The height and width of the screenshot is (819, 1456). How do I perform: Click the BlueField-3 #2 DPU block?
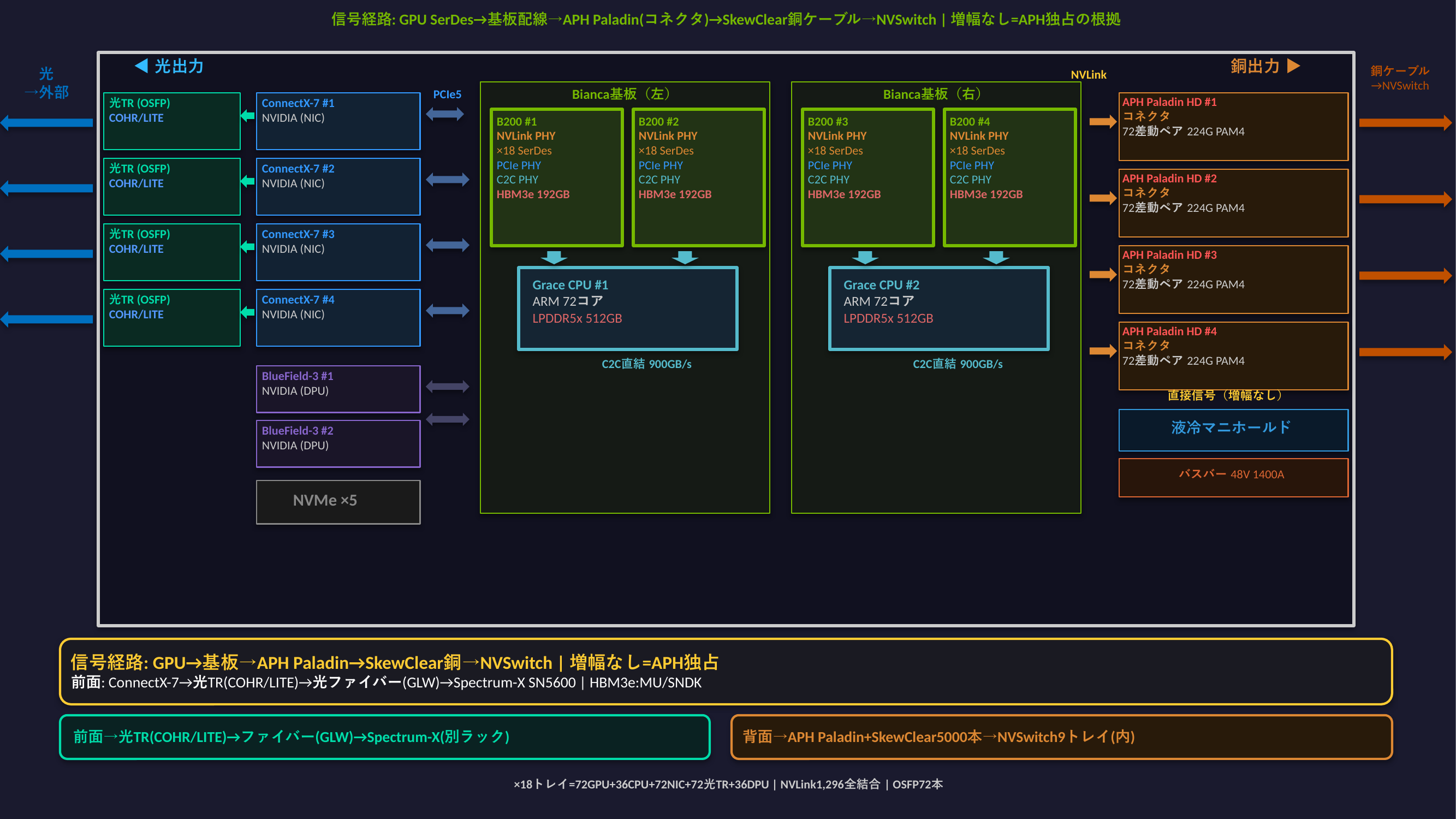338,443
